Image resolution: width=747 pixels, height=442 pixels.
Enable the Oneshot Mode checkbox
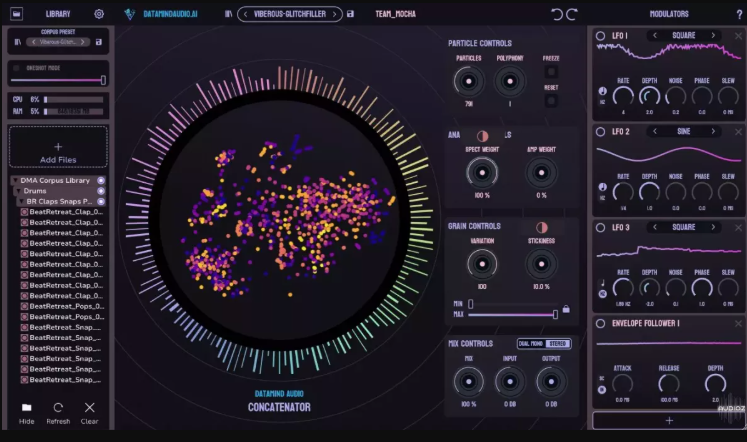tap(16, 68)
